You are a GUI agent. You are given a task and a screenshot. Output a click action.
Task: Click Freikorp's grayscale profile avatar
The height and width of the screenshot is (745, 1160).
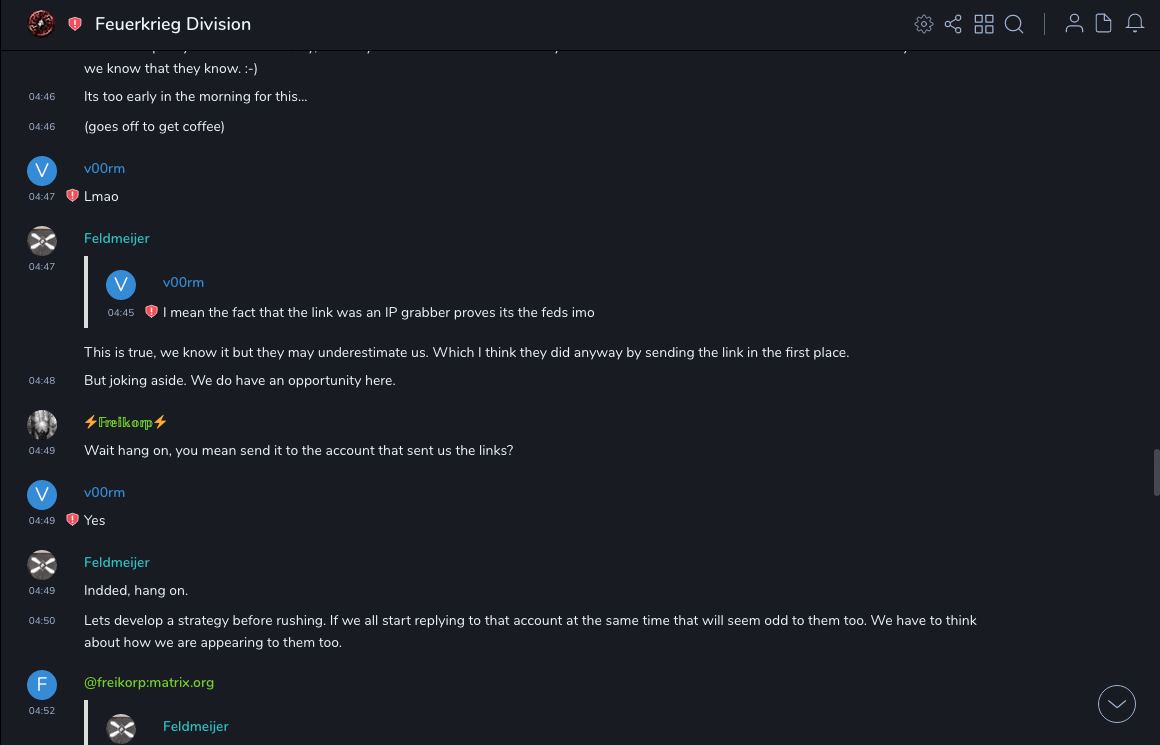pos(42,424)
